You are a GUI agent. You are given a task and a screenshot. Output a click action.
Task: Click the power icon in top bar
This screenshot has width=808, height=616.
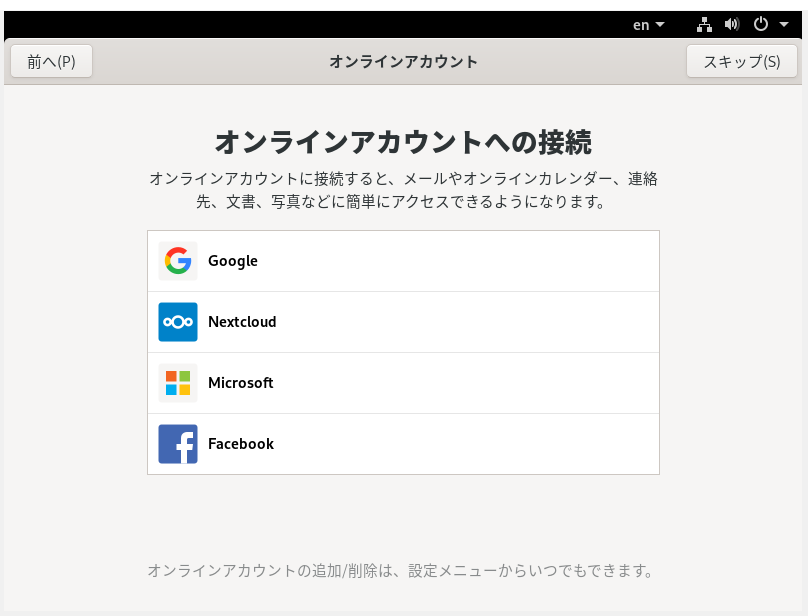coord(761,24)
